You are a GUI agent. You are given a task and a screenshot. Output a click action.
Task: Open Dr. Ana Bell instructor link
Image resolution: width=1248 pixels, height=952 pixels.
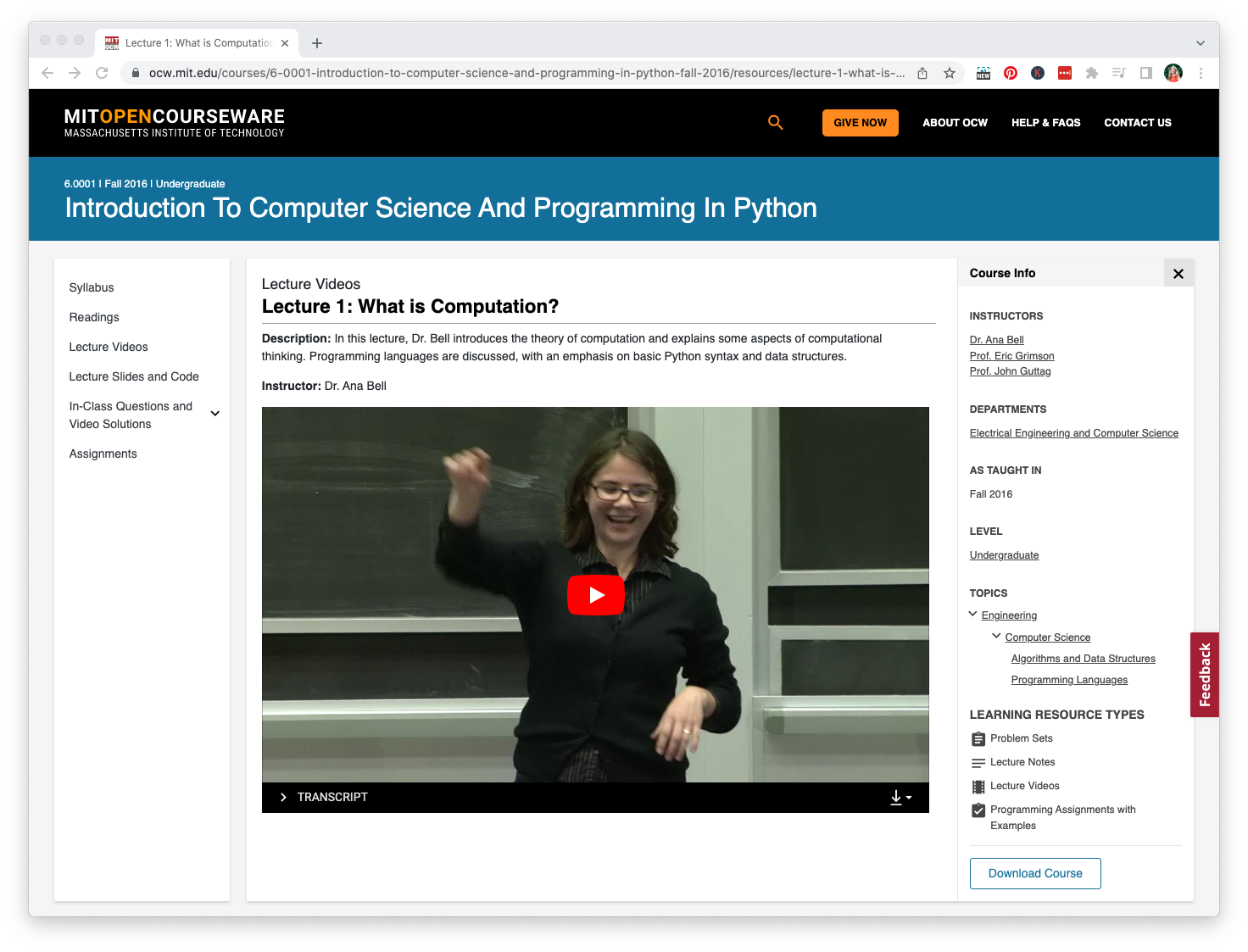tap(996, 340)
